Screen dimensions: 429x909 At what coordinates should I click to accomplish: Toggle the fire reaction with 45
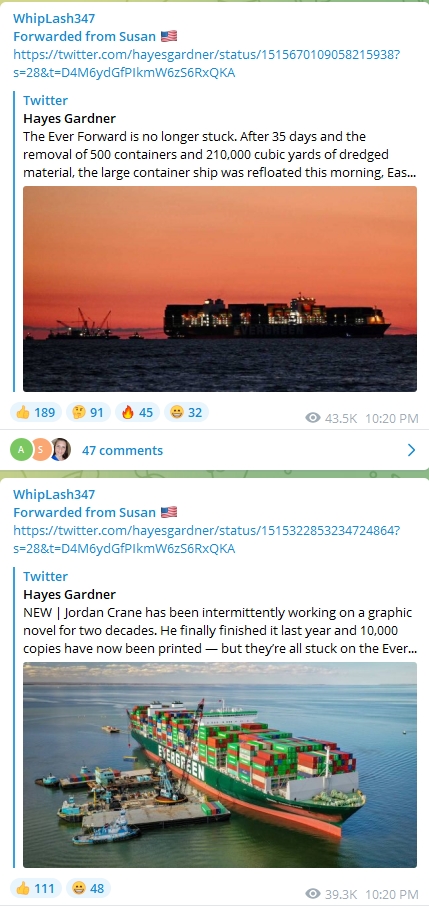point(137,412)
